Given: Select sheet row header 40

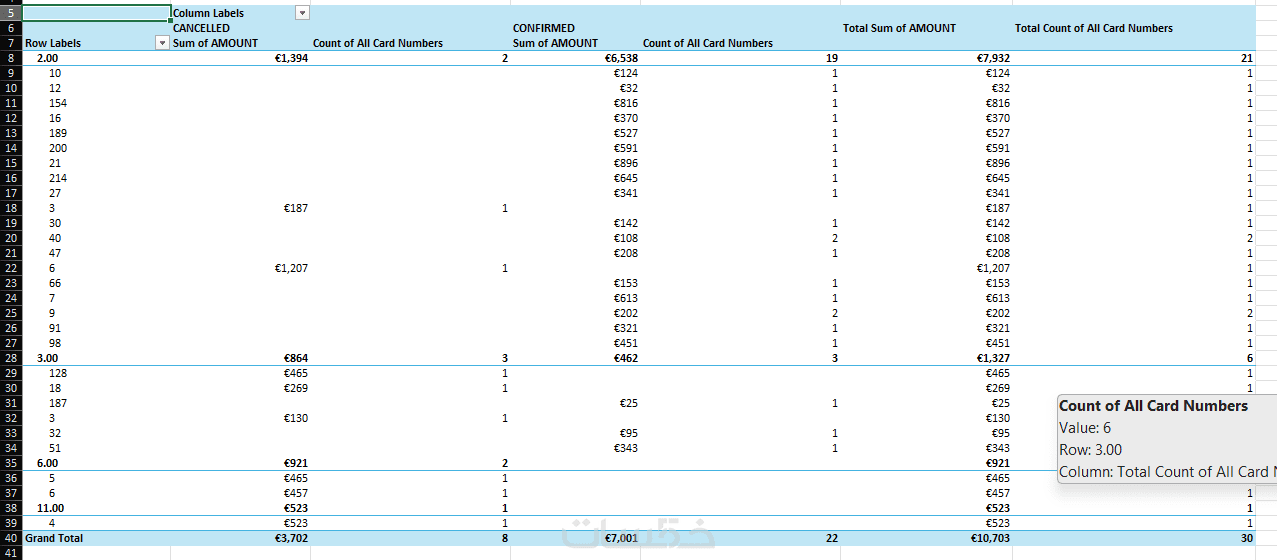Looking at the screenshot, I should (x=11, y=538).
